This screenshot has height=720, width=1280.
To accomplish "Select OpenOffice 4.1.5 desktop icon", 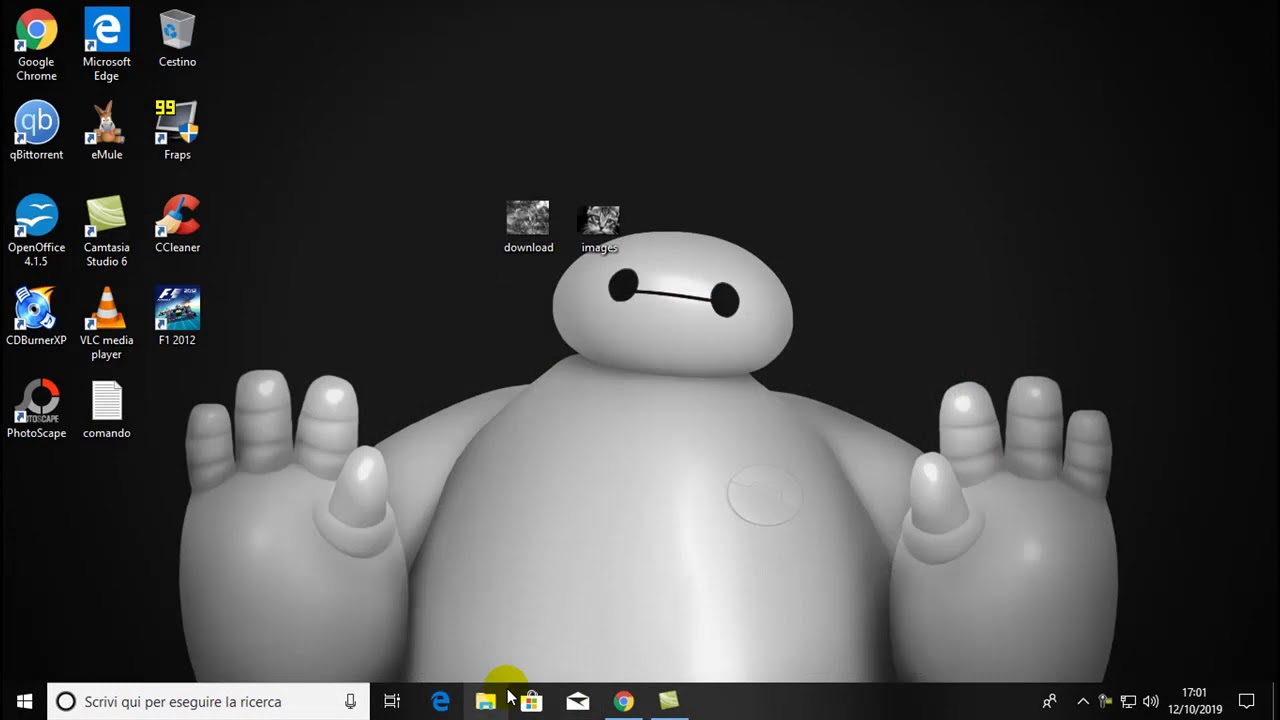I will tap(36, 230).
